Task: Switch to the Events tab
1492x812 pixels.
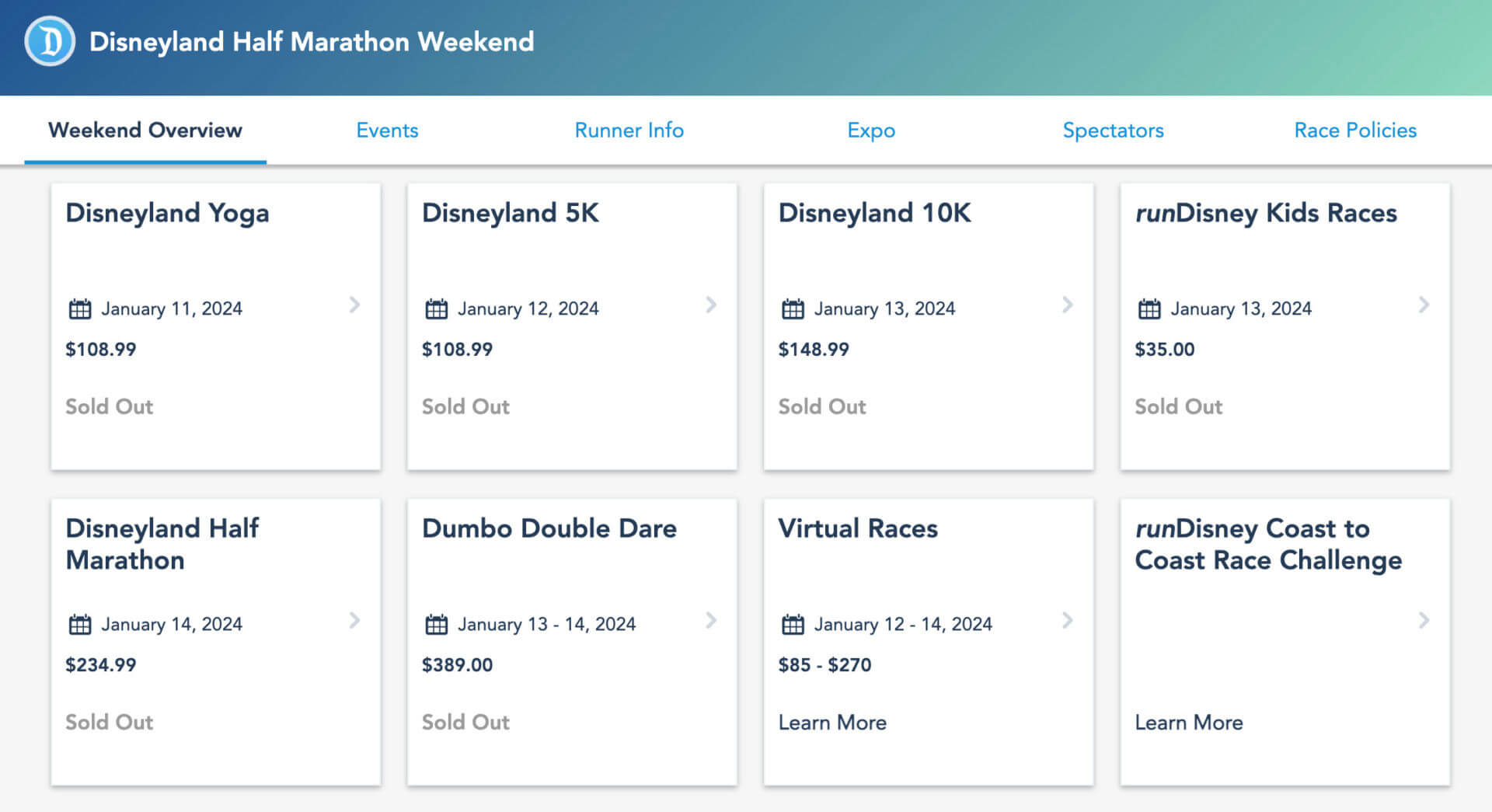Action: pyautogui.click(x=387, y=130)
